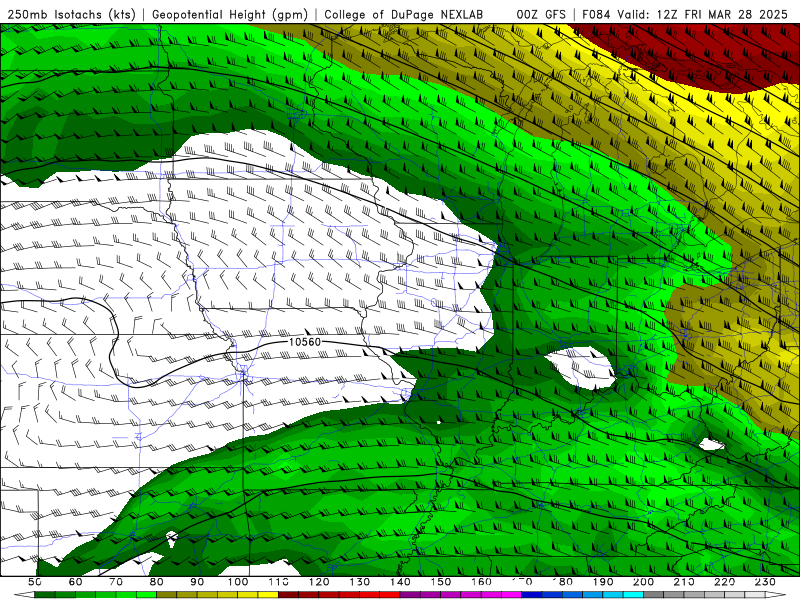Image resolution: width=800 pixels, height=600 pixels.
Task: Click the left arrow end of the color bar
Action: tap(24, 595)
